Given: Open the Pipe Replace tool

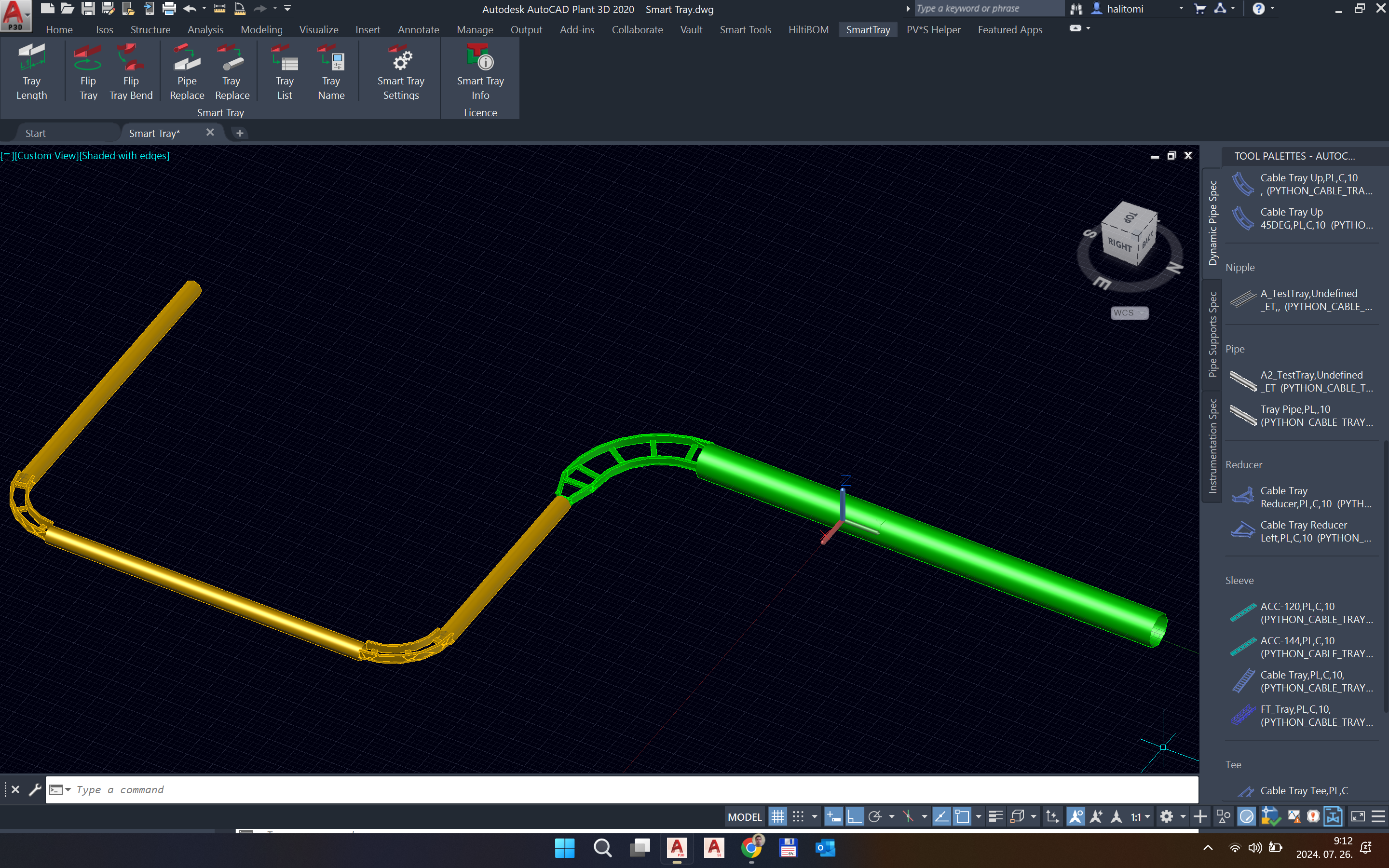Looking at the screenshot, I should pyautogui.click(x=187, y=73).
